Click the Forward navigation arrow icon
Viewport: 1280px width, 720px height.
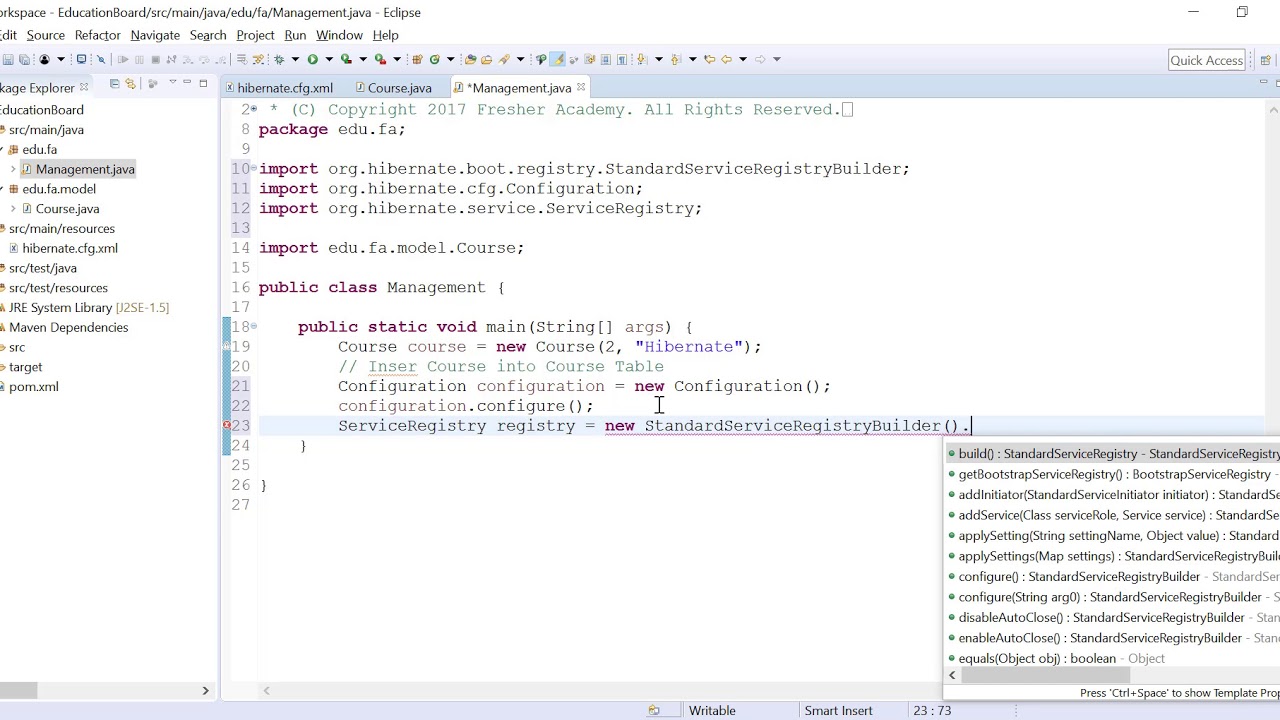(x=760, y=60)
